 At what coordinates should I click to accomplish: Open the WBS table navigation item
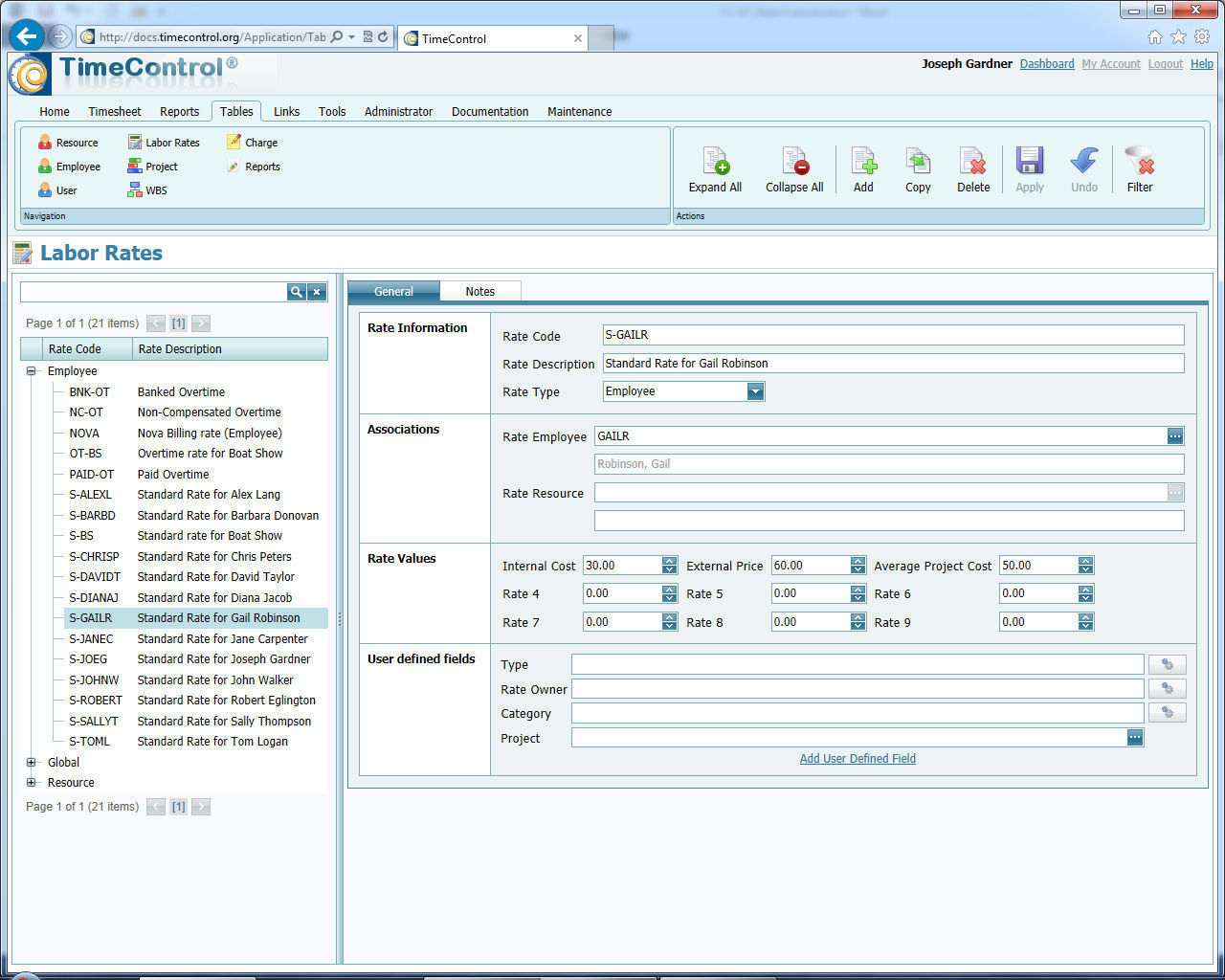[147, 190]
